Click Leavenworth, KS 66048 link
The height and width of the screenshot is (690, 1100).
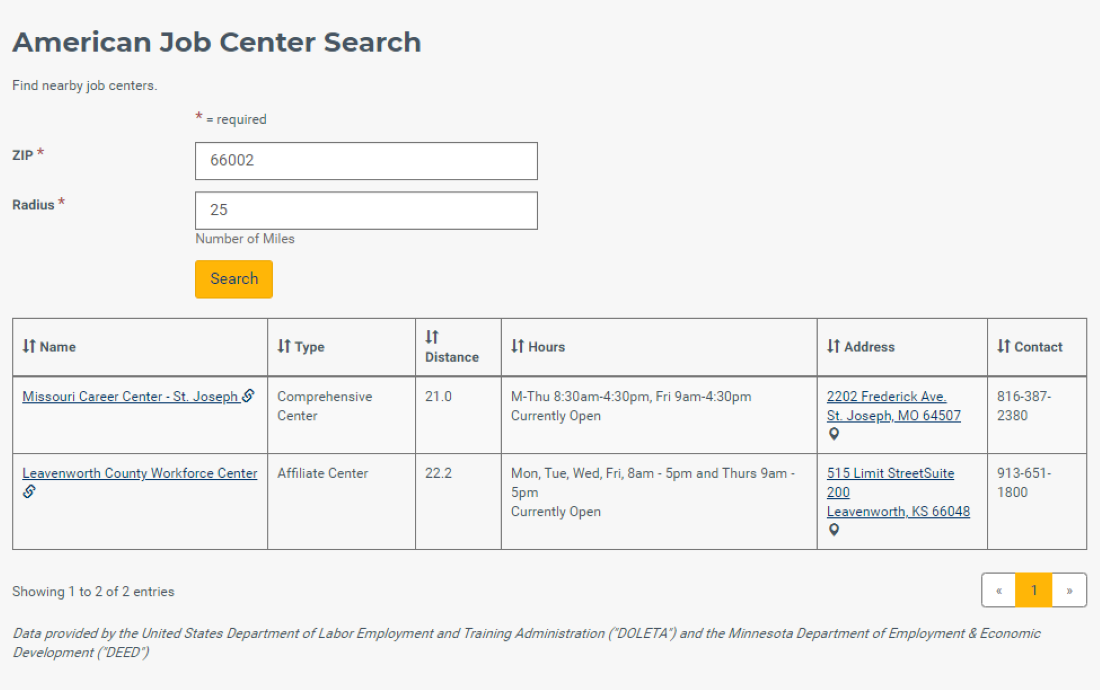click(898, 512)
